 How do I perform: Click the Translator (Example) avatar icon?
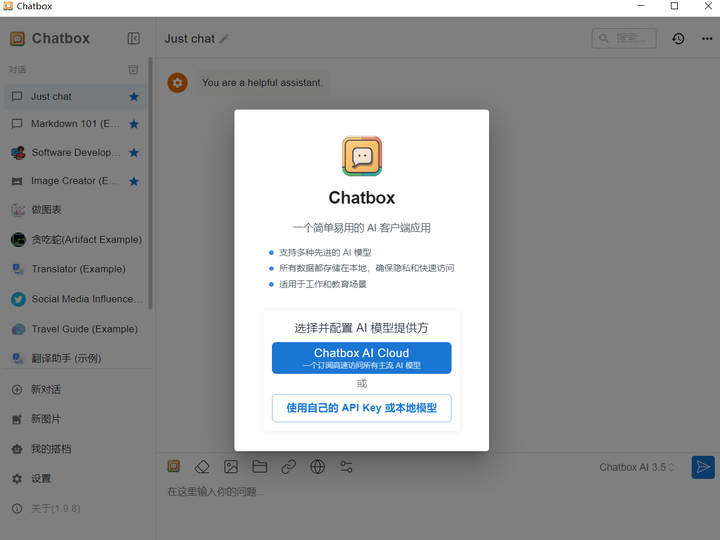click(x=18, y=269)
